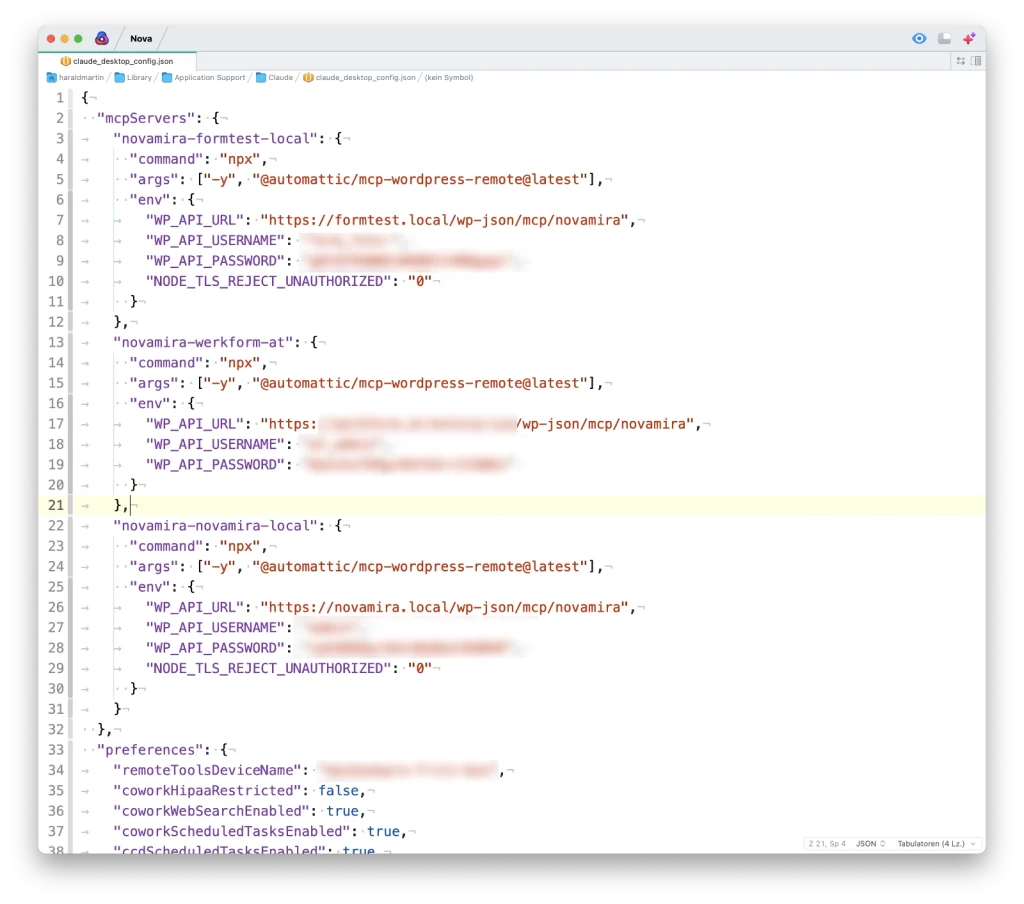Click line number 21 in the gutter

[56, 506]
